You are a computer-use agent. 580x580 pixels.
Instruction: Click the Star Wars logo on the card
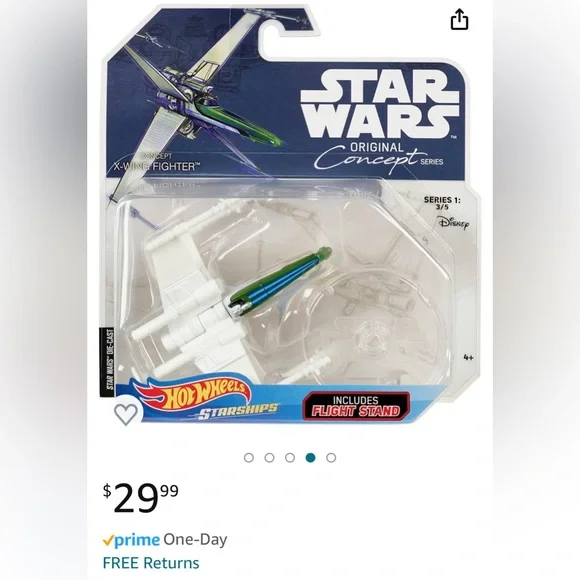point(380,105)
